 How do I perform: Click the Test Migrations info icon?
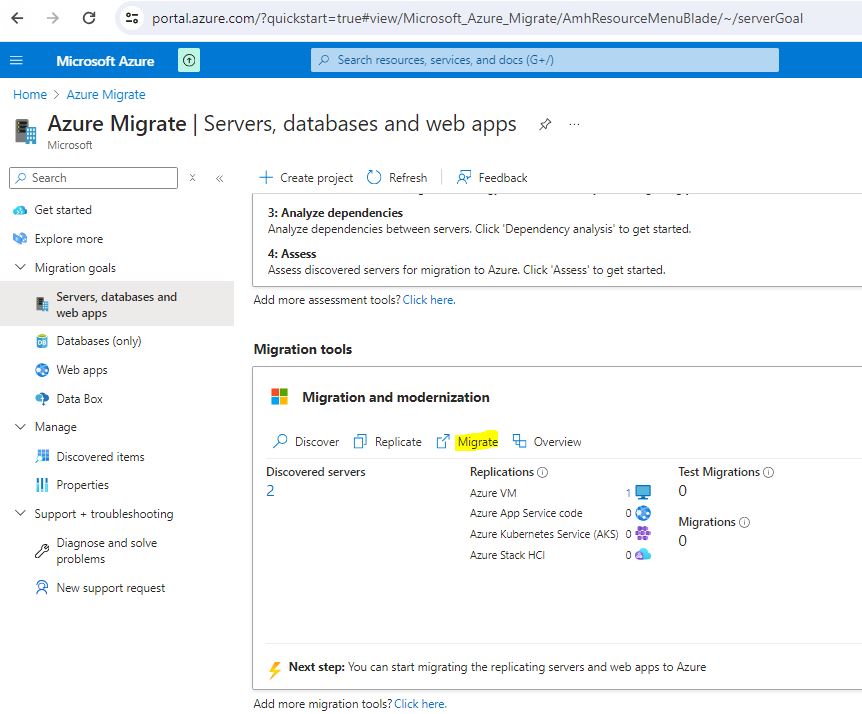coord(769,472)
